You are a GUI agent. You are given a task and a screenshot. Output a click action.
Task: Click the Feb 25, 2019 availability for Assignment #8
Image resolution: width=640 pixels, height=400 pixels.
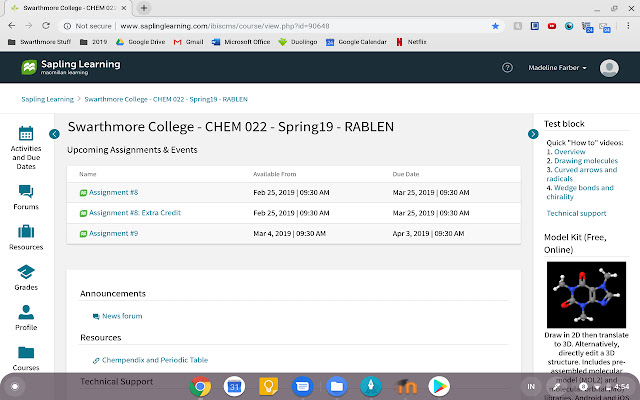[291, 192]
